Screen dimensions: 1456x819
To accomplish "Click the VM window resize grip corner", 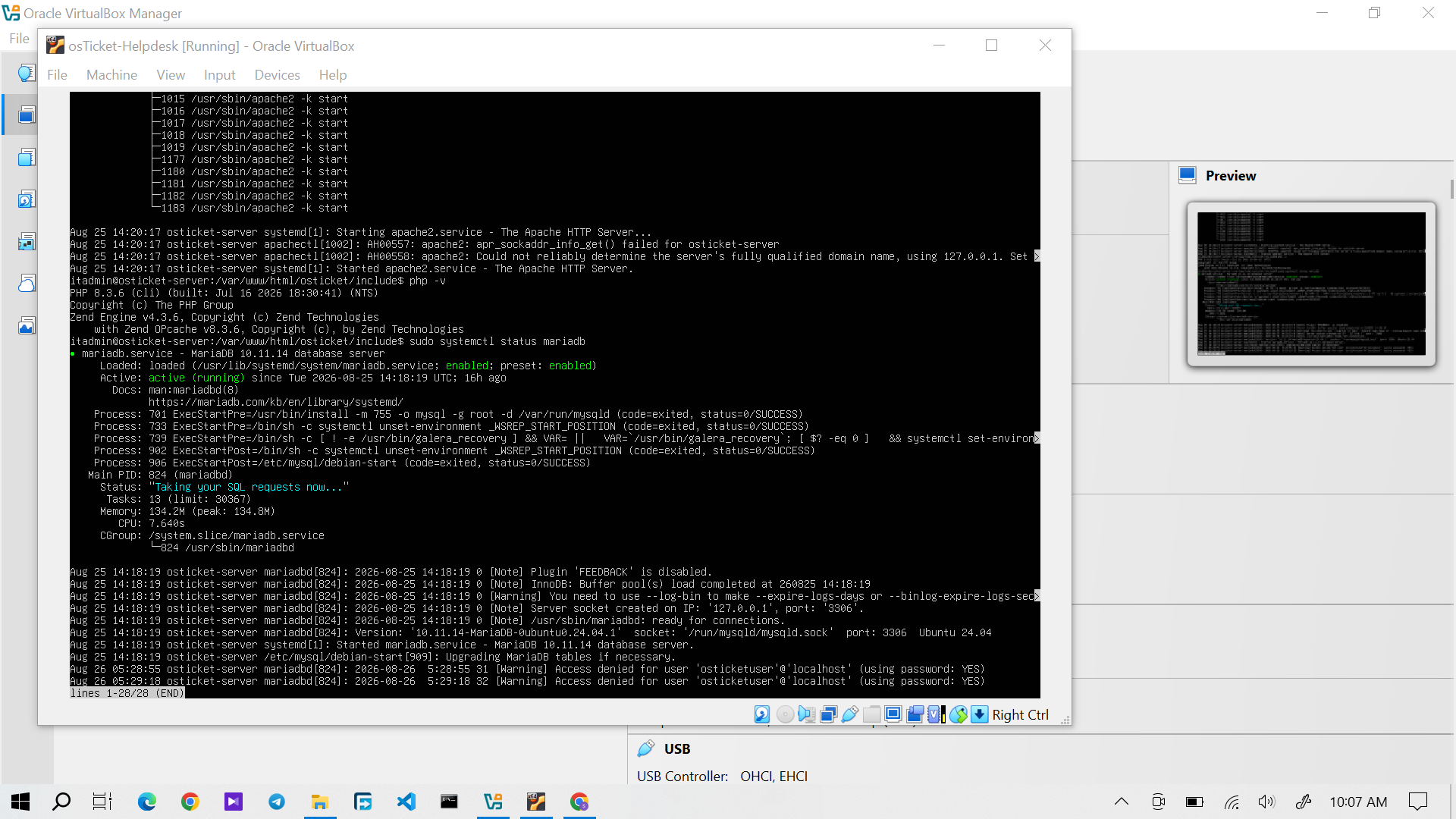I will tap(1065, 720).
